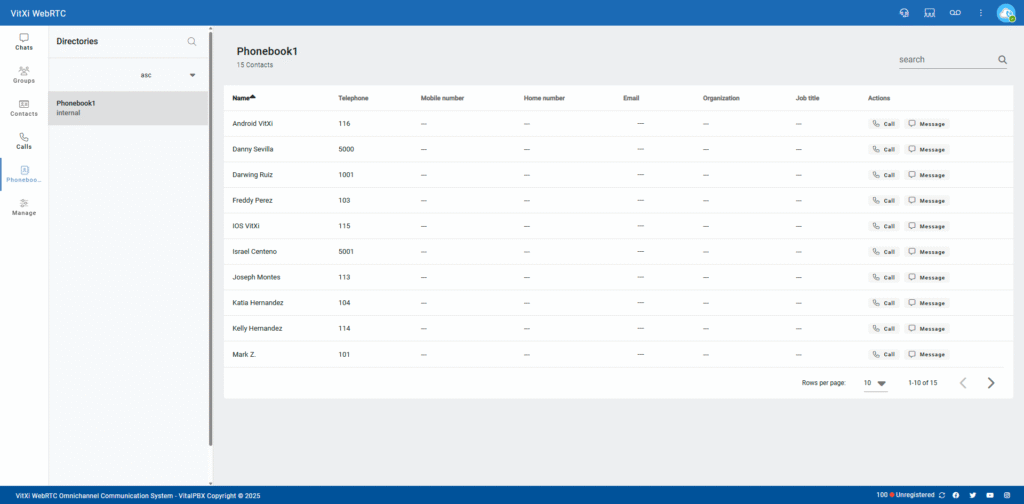
Task: Open the Twitter link in footer
Action: [x=973, y=495]
